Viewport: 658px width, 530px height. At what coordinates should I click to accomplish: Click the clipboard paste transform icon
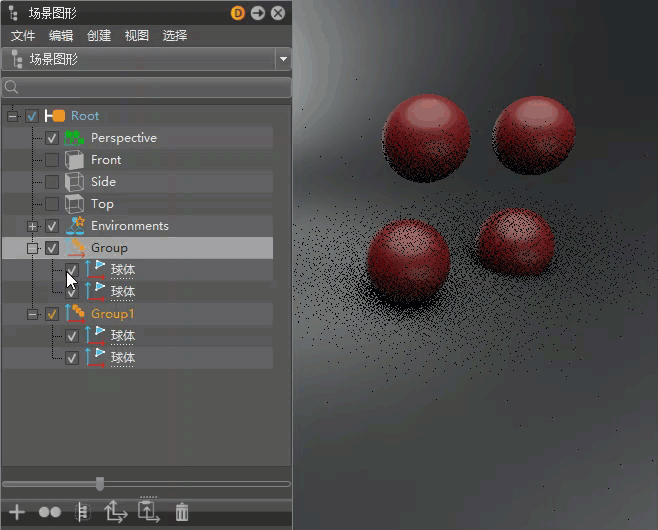pos(149,512)
